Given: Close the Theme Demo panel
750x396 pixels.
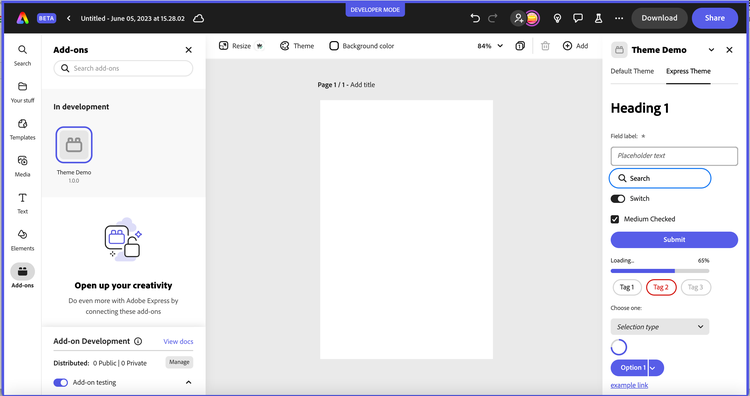Looking at the screenshot, I should (729, 50).
